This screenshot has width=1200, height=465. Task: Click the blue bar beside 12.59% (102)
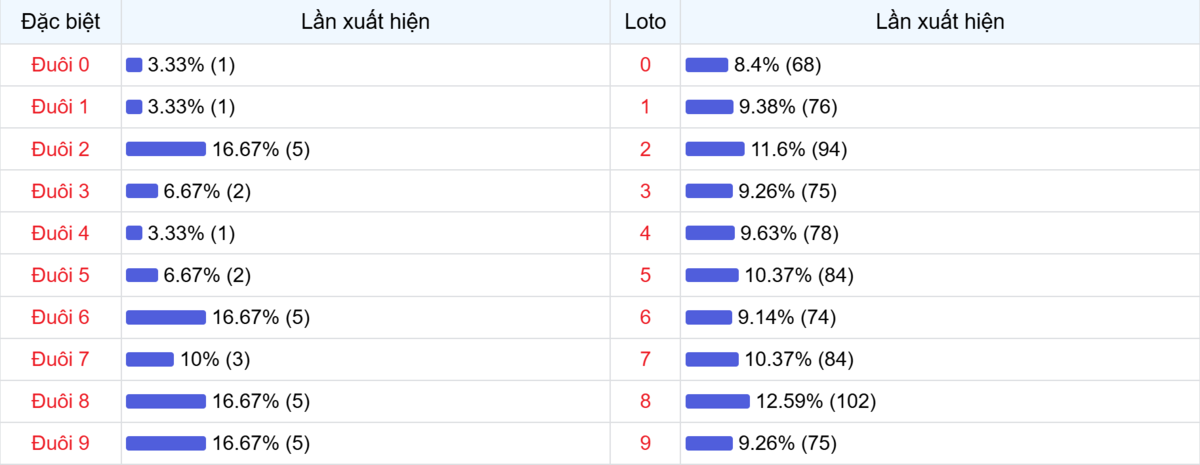pos(717,401)
